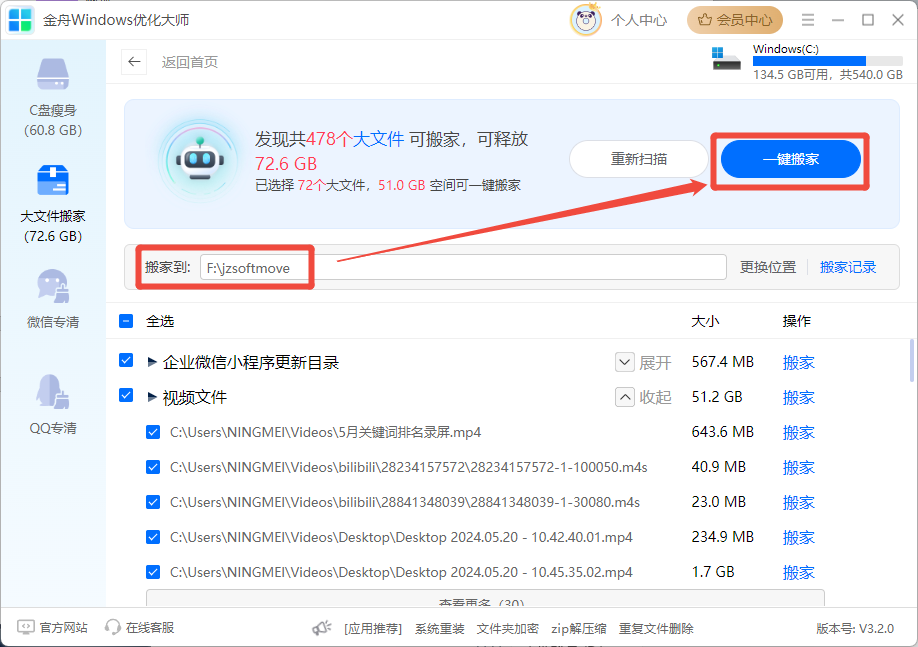Toggle 视频文件 tree triangle
This screenshot has width=918, height=647.
pyautogui.click(x=152, y=397)
